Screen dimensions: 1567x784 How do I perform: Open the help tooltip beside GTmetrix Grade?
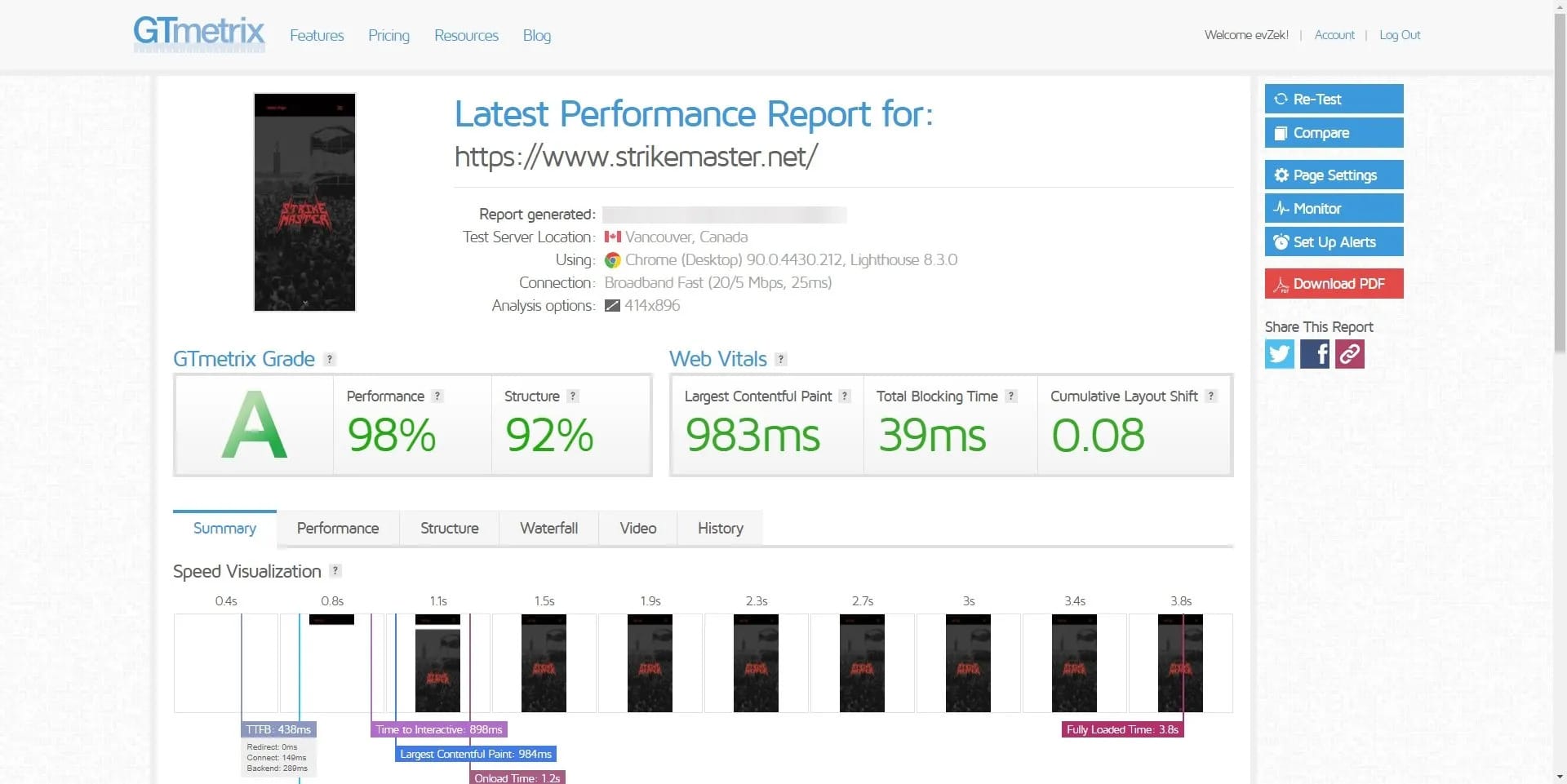pos(329,358)
